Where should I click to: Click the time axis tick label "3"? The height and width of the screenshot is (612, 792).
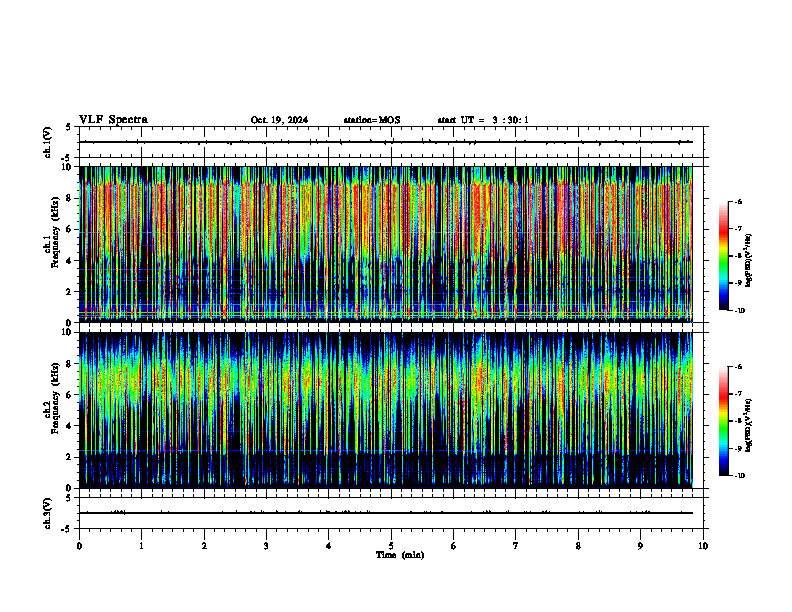point(266,546)
